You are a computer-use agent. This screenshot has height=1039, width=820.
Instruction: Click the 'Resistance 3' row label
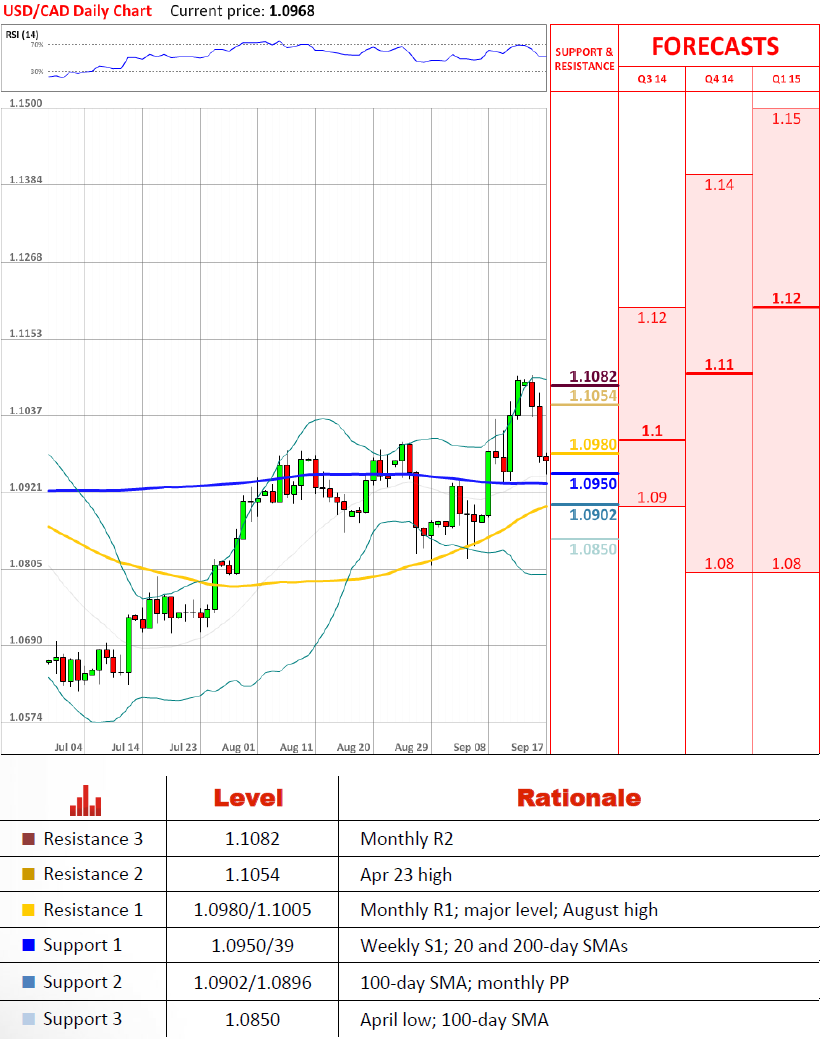93,839
